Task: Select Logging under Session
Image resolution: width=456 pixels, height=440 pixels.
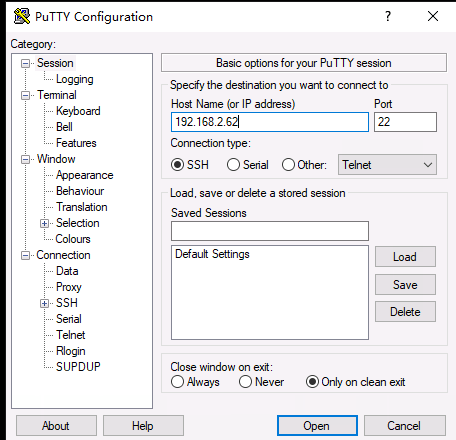Action: click(x=75, y=79)
